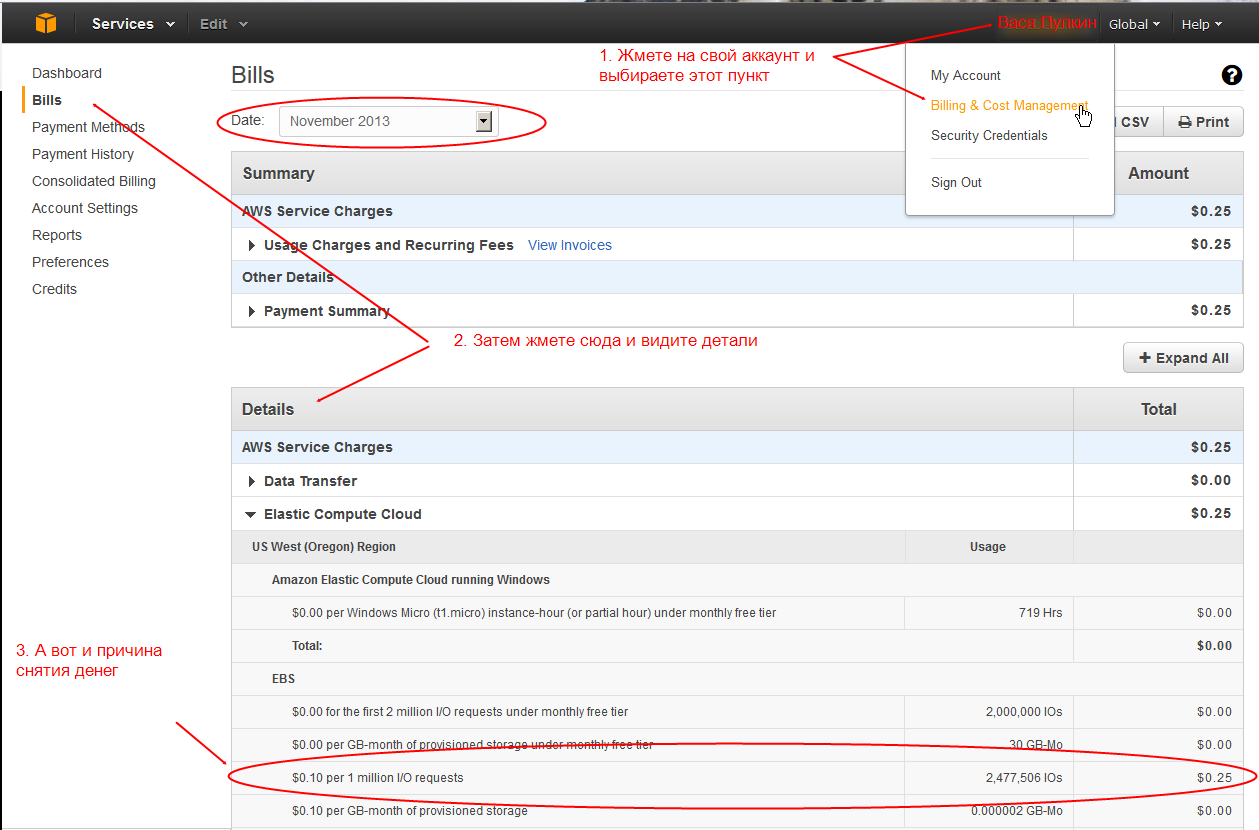Collapse the Elastic Compute Cloud row
This screenshot has height=830, width=1259.
[251, 514]
